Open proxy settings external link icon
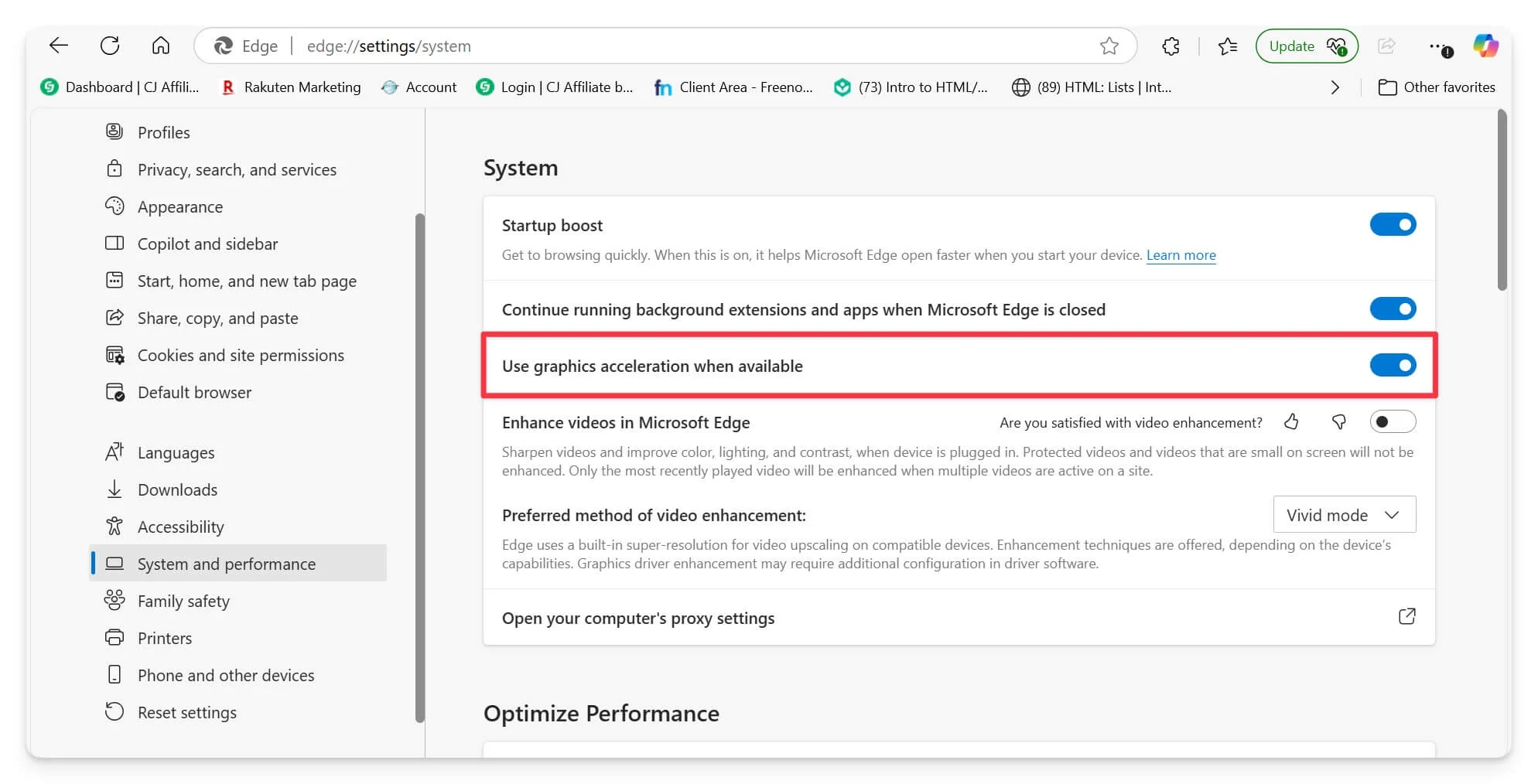The height and width of the screenshot is (784, 1538). click(1406, 617)
